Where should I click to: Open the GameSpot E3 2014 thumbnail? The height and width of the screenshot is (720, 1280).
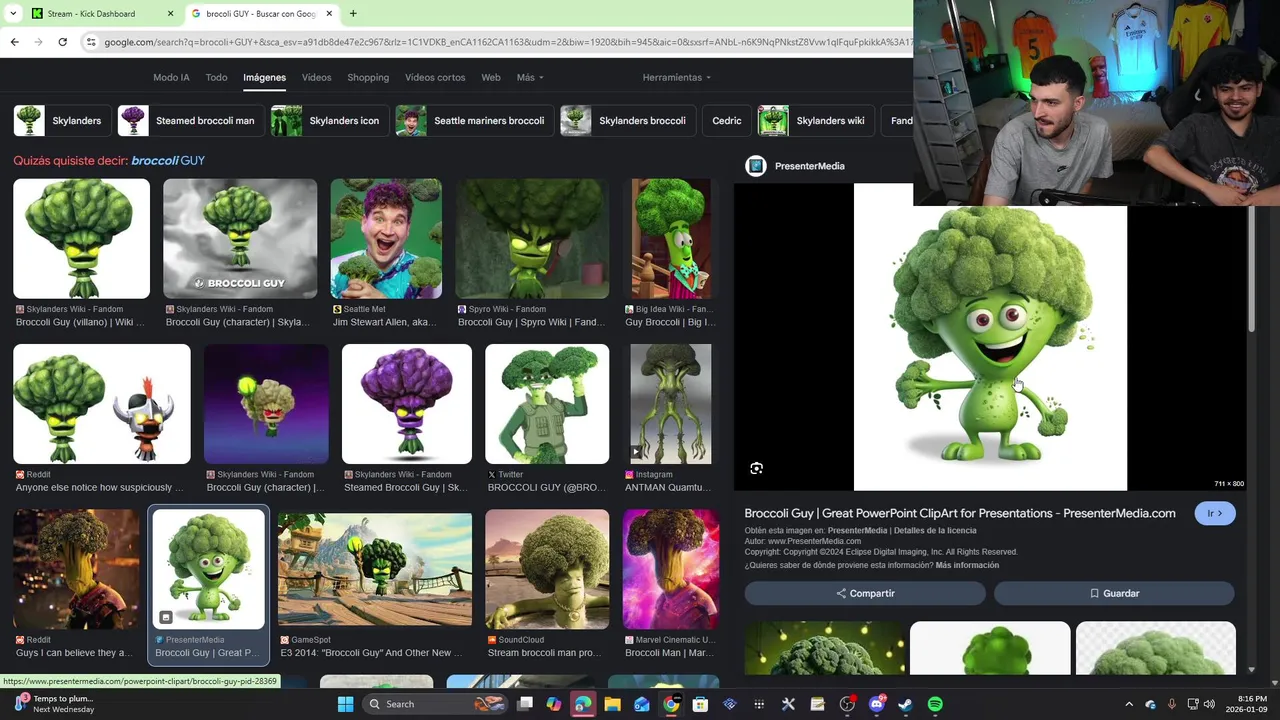375,569
